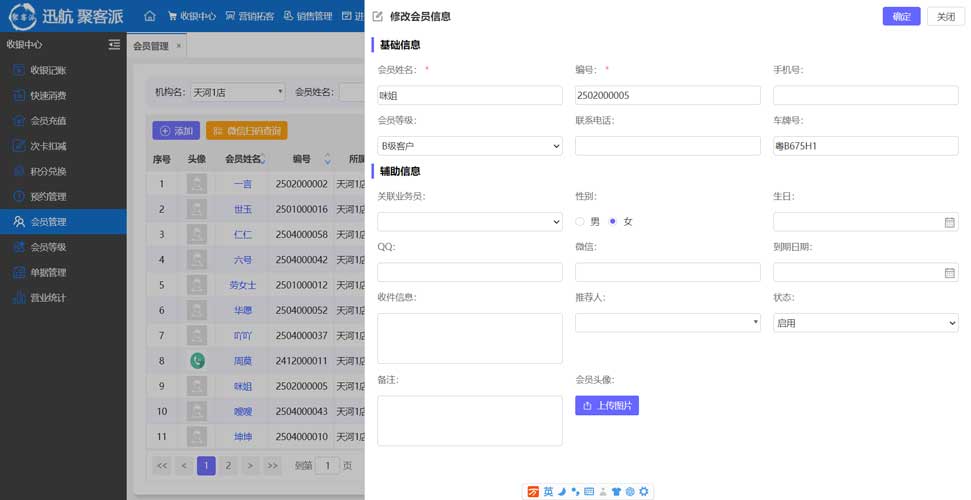Click the 收件信息 text area
Image resolution: width=971 pixels, height=500 pixels.
[470, 338]
